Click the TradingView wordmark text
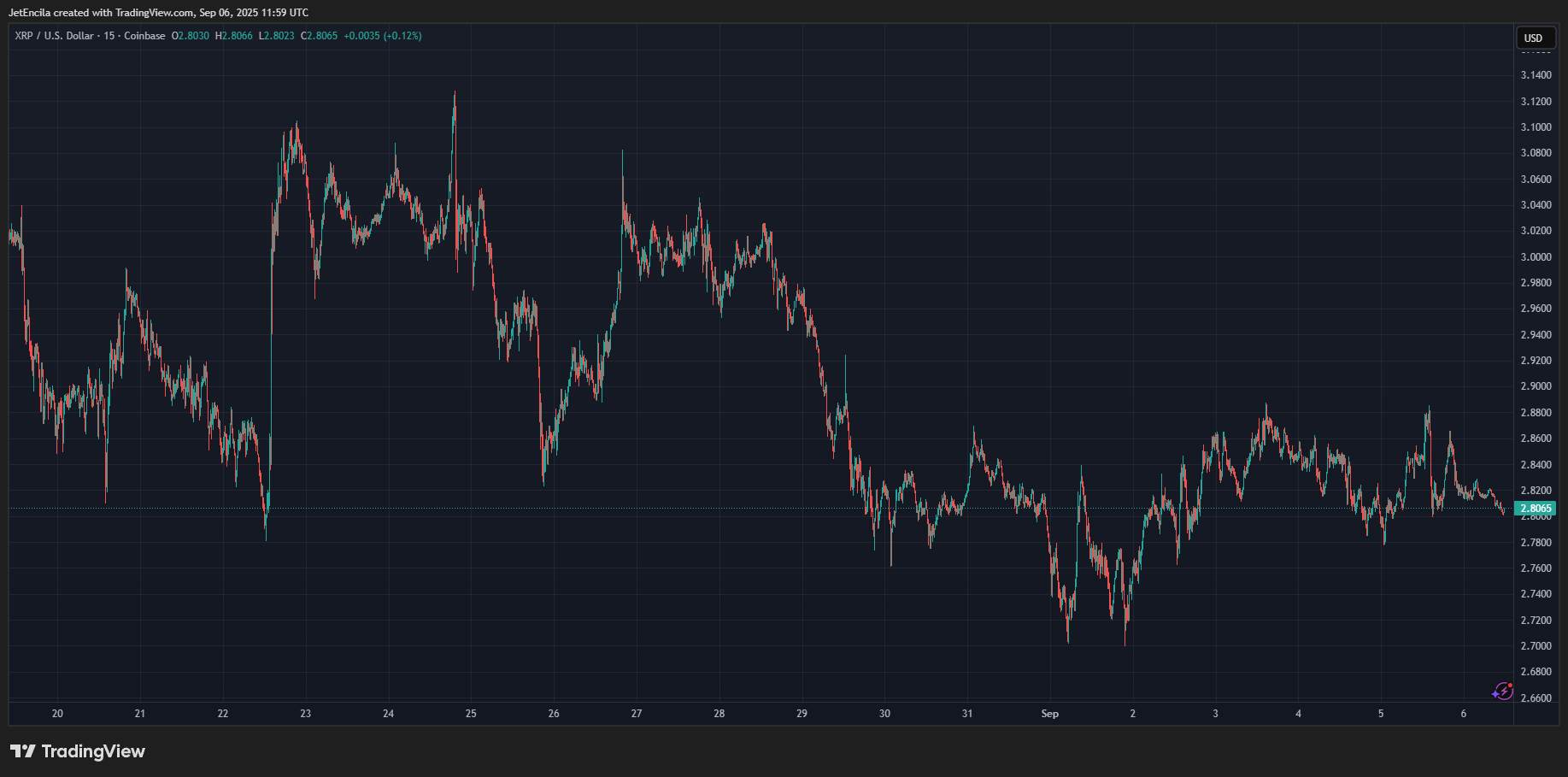1568x777 pixels. 93,751
